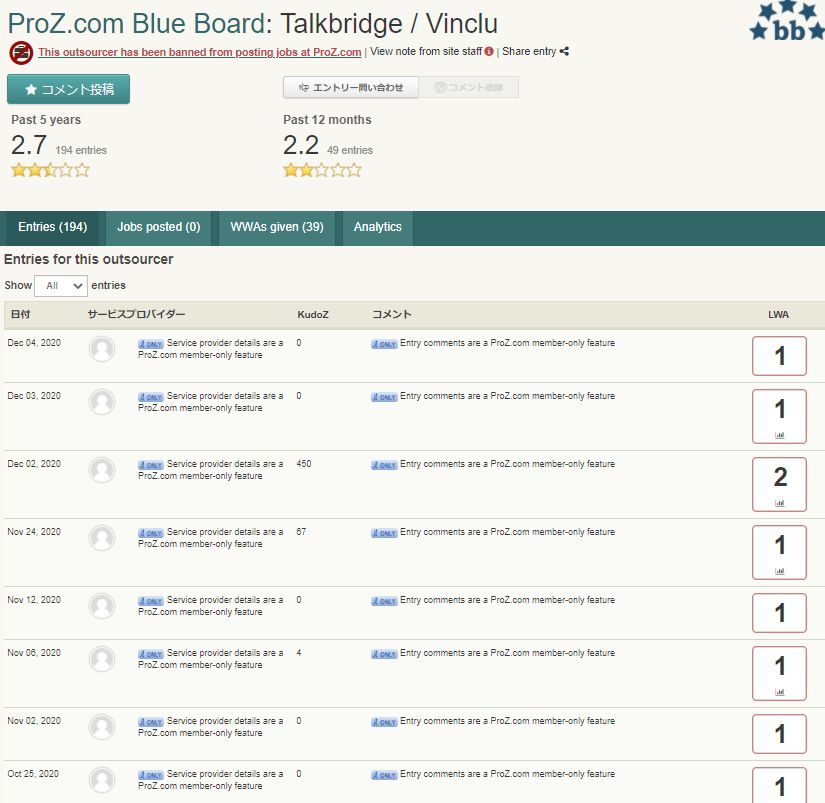Switch to the Entries (194) tab
825x803 pixels.
tap(52, 227)
